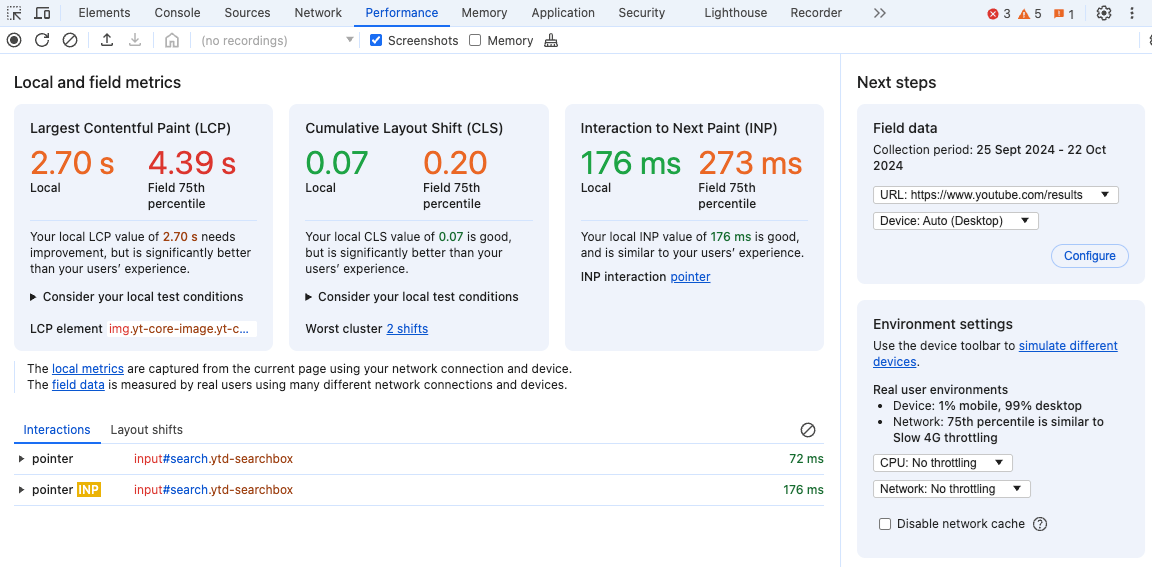
Task: Activate the inspect element picker icon
Action: point(14,13)
